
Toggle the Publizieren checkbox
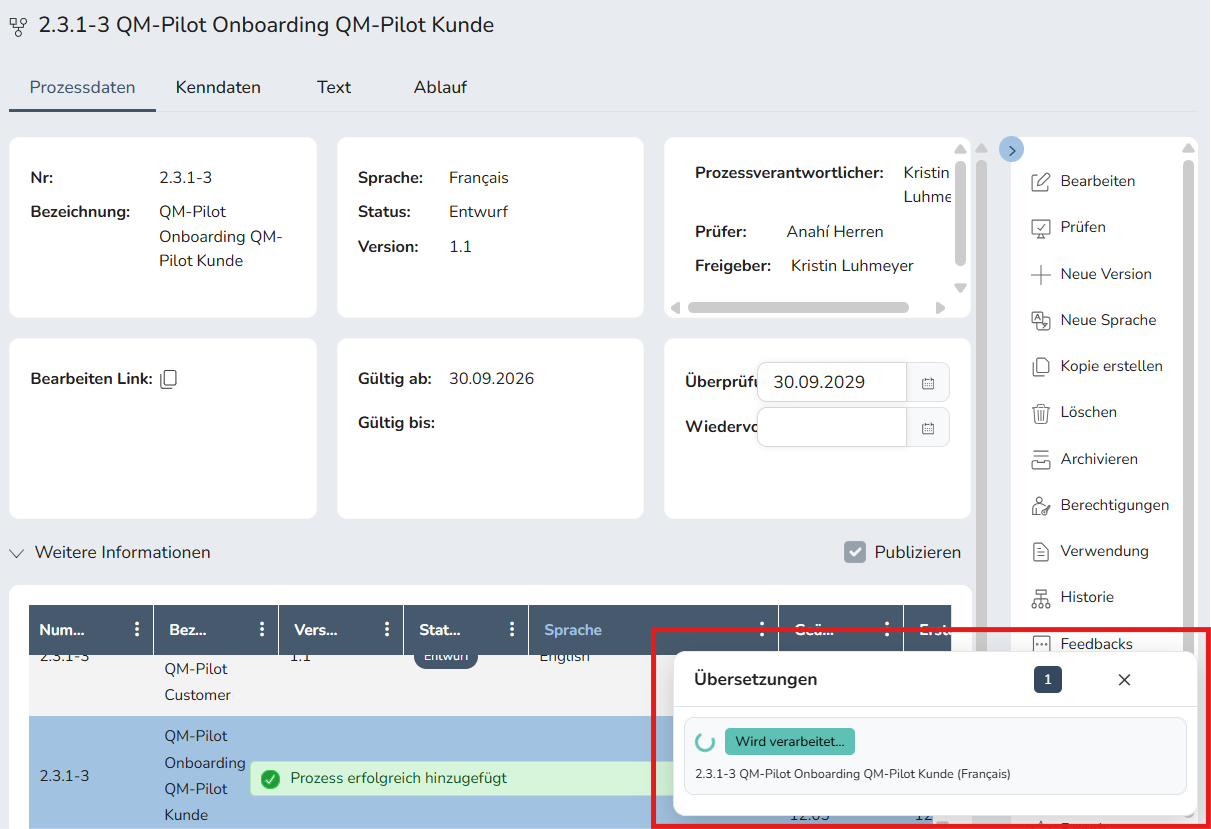854,552
